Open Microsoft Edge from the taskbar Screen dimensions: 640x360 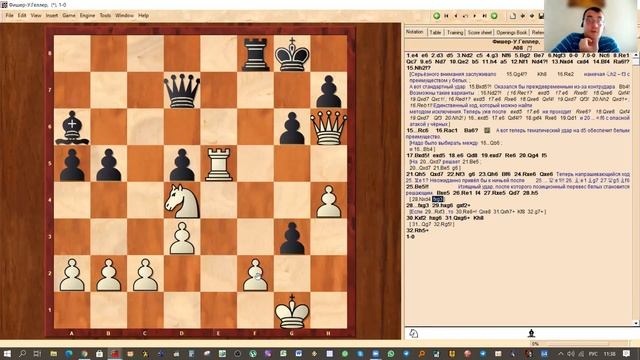(69, 353)
